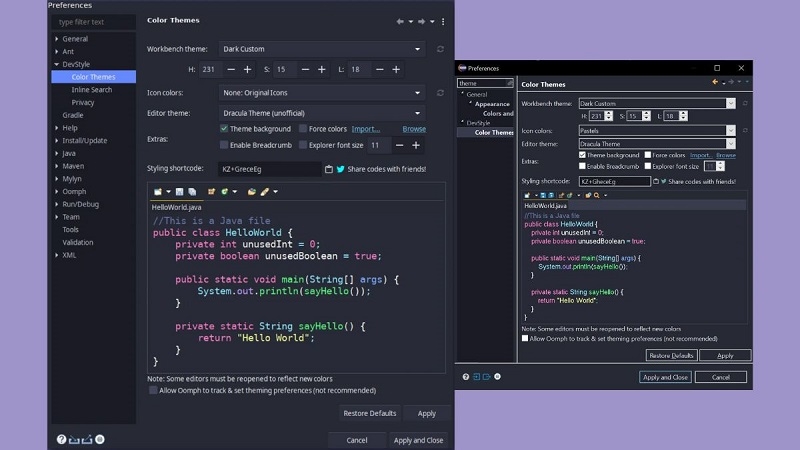Click the 'type filter text' search field
800x450 pixels.
pyautogui.click(x=93, y=21)
